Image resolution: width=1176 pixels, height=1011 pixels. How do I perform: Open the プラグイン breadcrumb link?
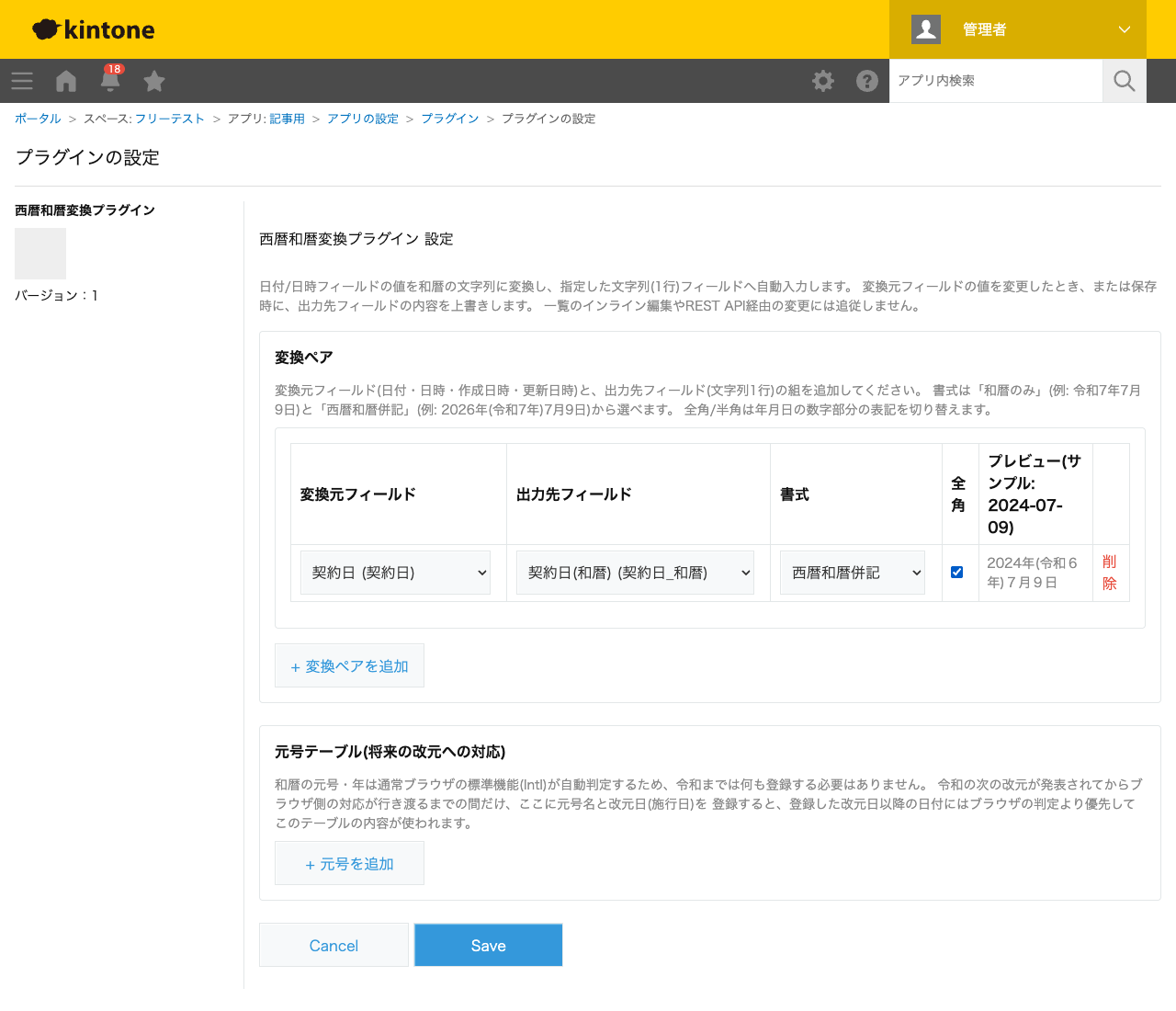pyautogui.click(x=450, y=119)
